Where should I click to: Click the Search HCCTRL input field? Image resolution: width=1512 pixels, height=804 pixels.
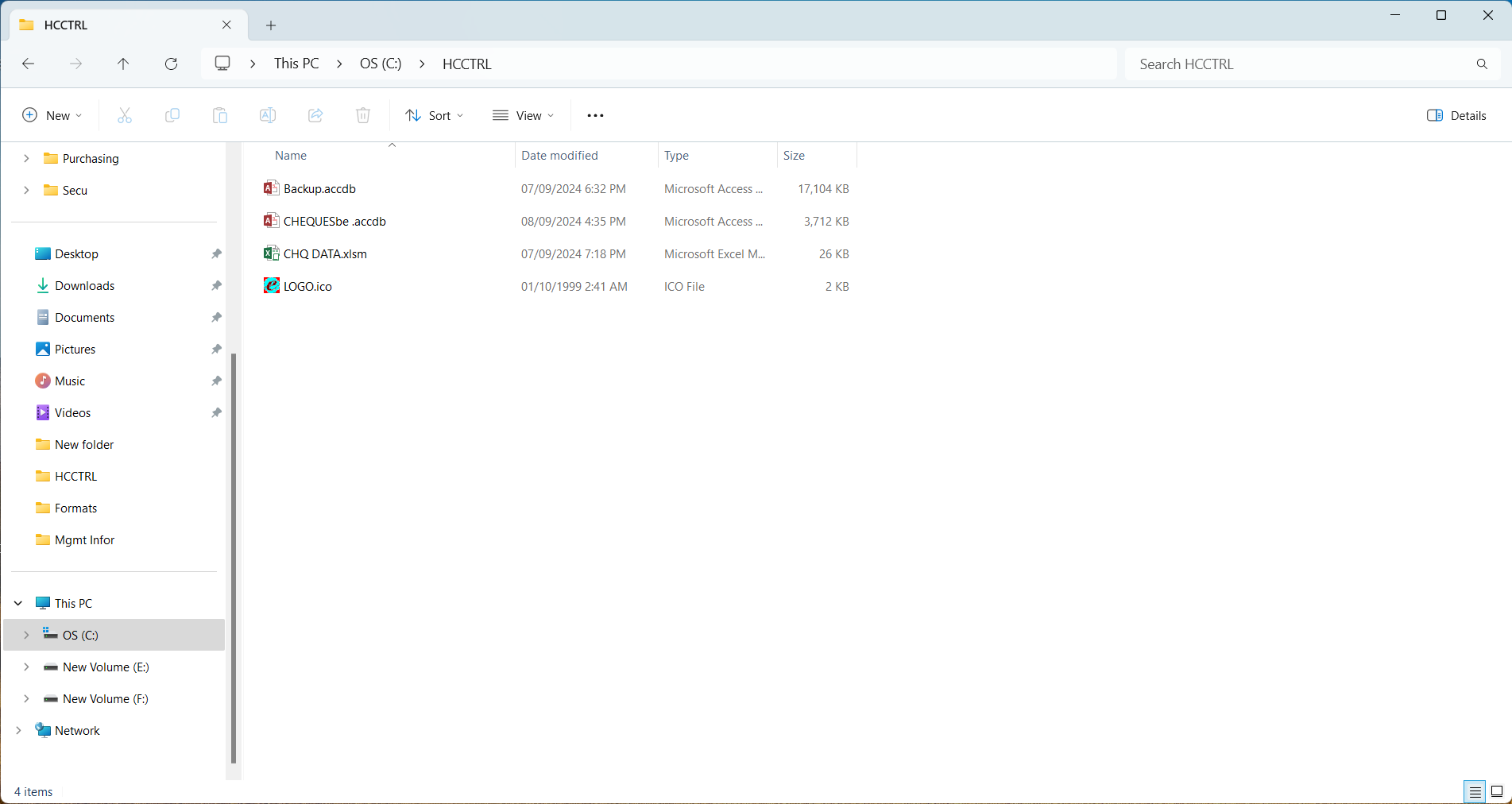coord(1303,64)
